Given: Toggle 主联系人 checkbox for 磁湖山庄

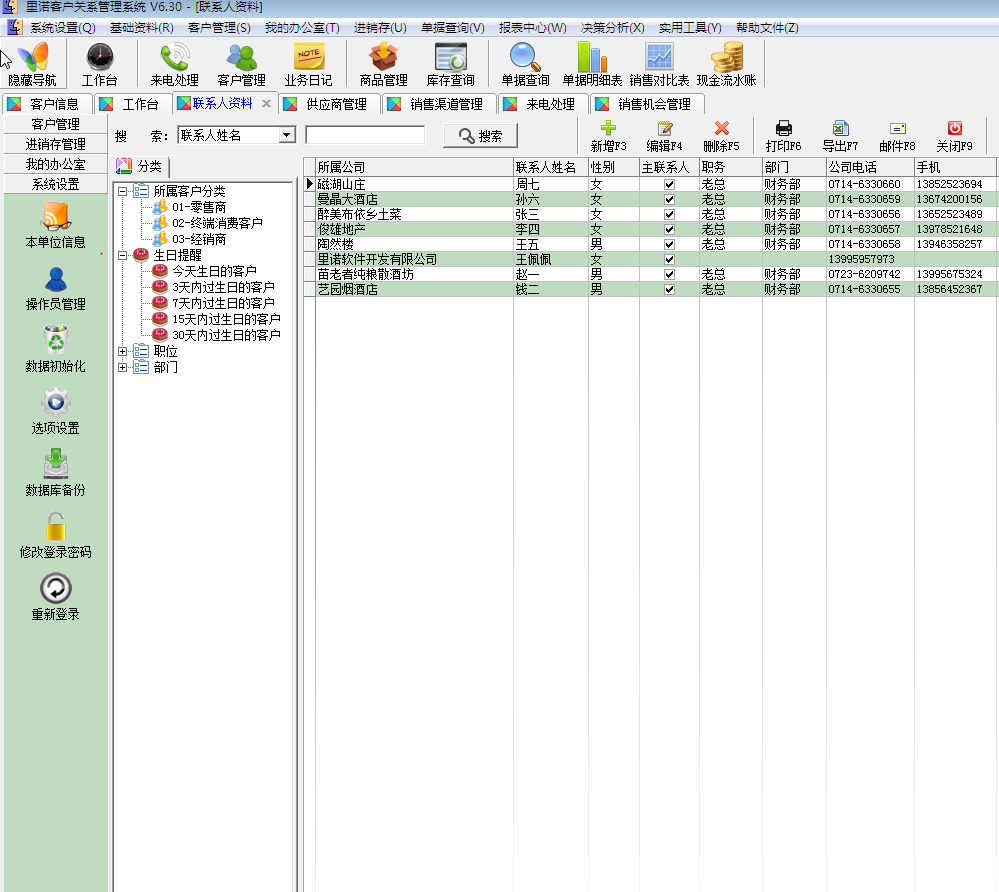Looking at the screenshot, I should tap(669, 184).
